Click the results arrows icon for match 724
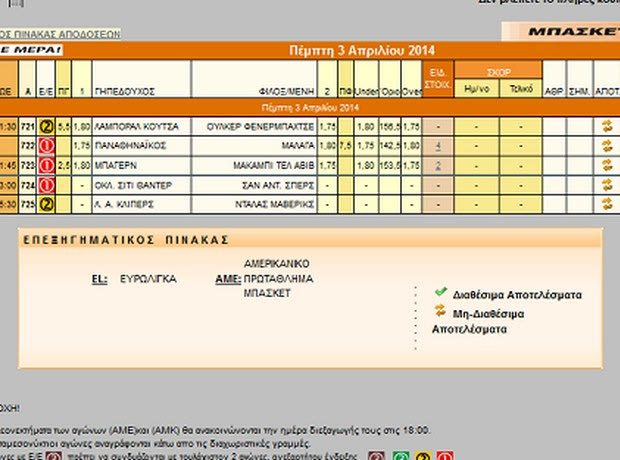This screenshot has height=460, width=620. (607, 185)
